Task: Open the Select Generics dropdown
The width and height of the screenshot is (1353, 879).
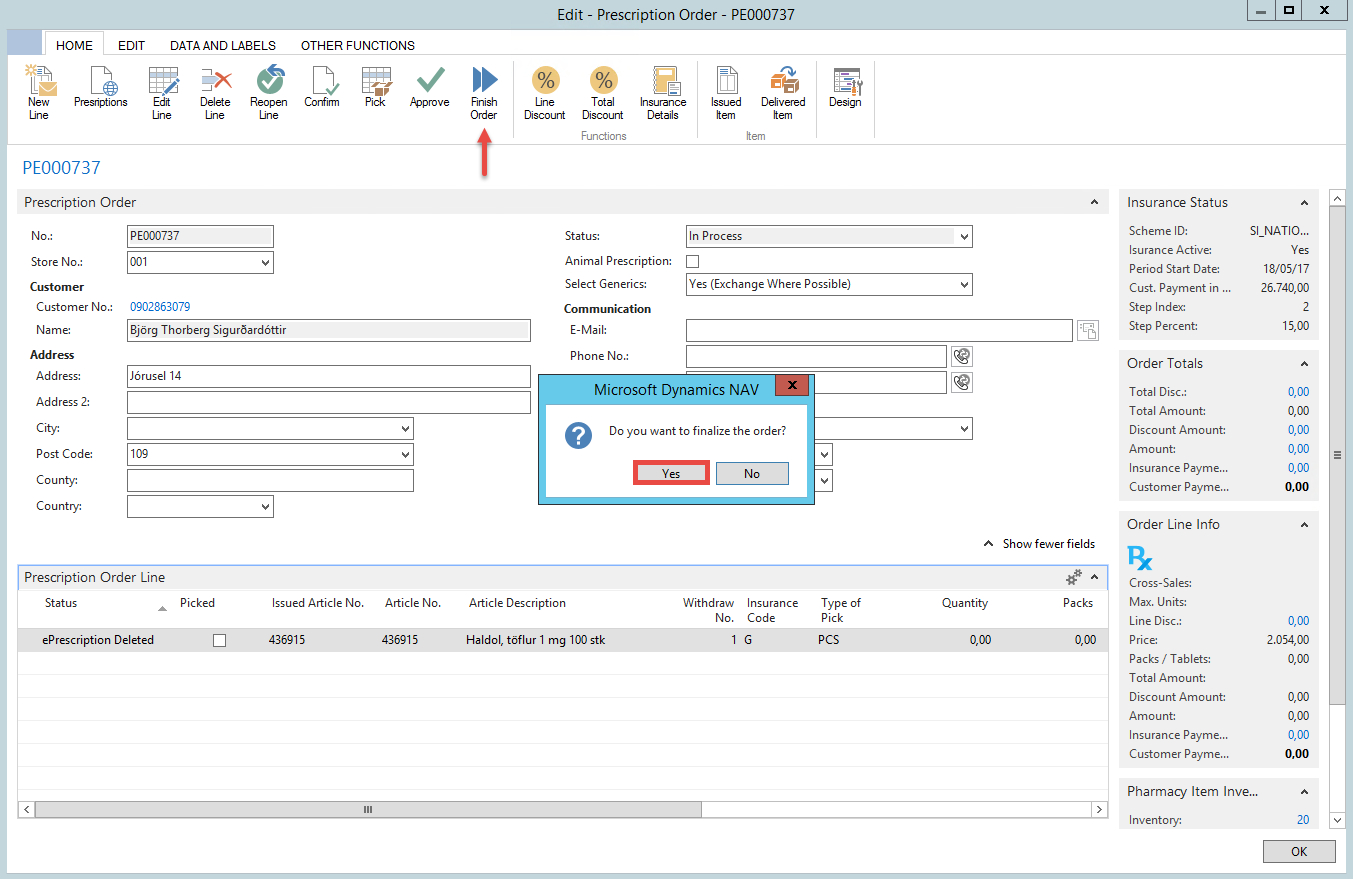Action: click(964, 285)
